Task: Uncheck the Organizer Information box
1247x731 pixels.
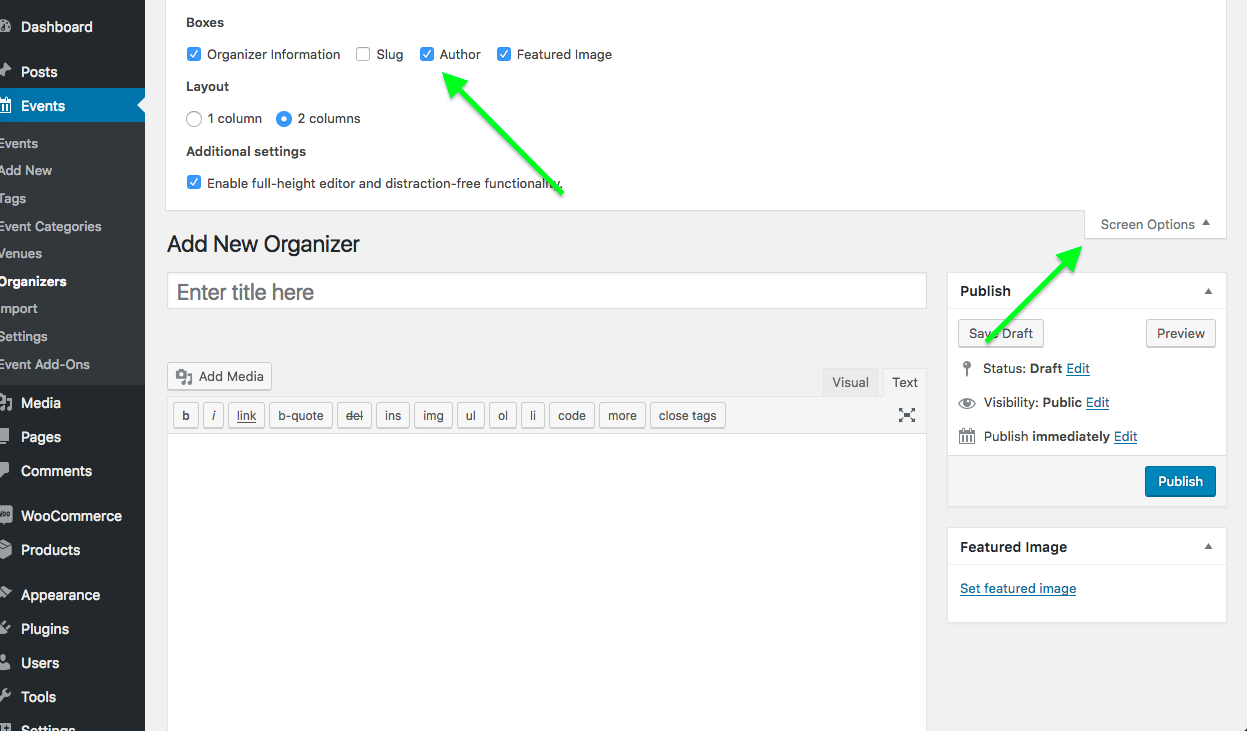Action: click(194, 55)
